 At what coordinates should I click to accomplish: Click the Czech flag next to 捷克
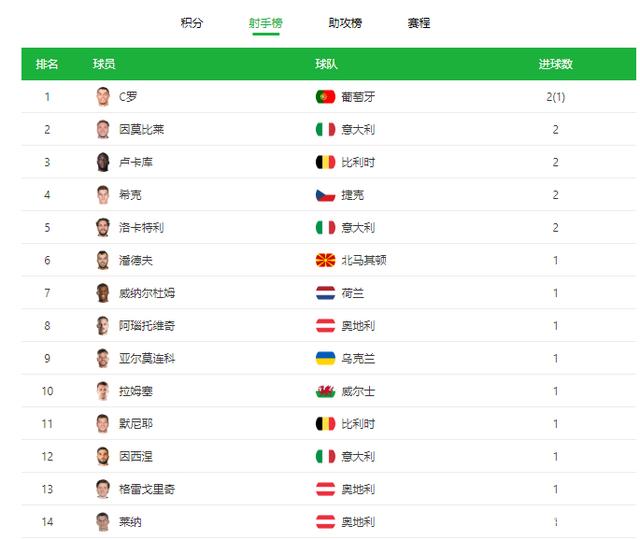[325, 195]
